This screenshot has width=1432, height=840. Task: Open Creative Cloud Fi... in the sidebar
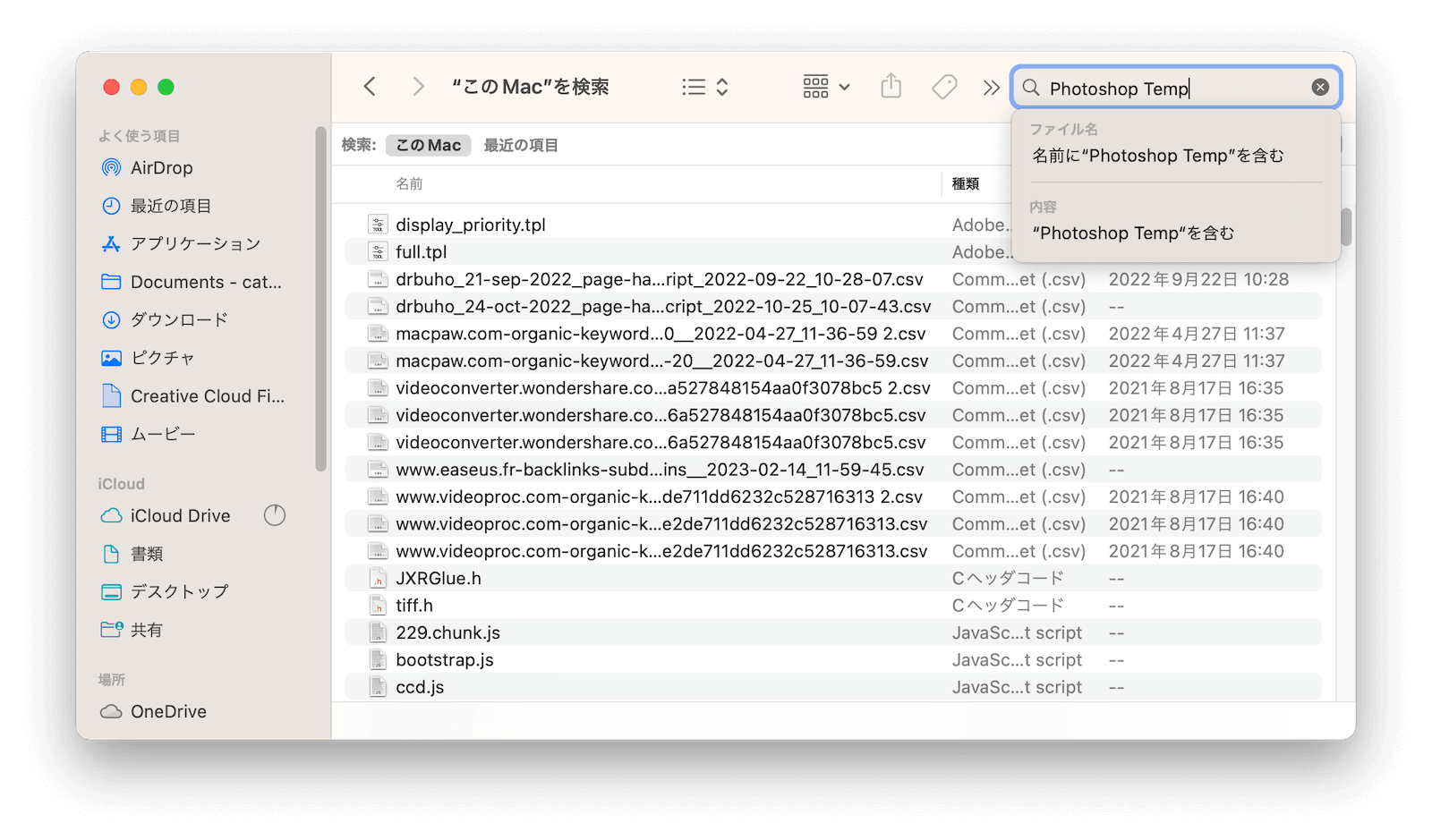(x=193, y=395)
